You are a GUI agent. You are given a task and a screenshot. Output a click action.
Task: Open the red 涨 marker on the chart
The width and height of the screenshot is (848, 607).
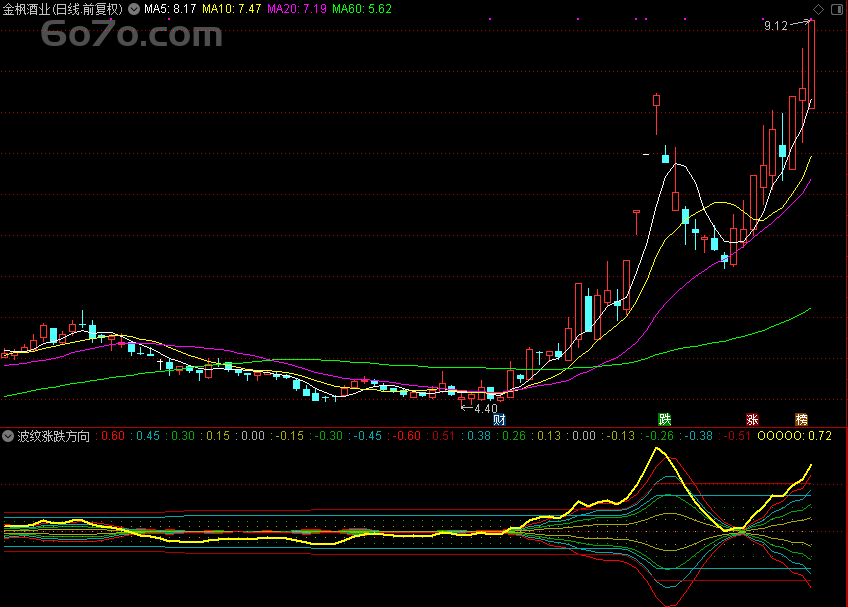752,419
